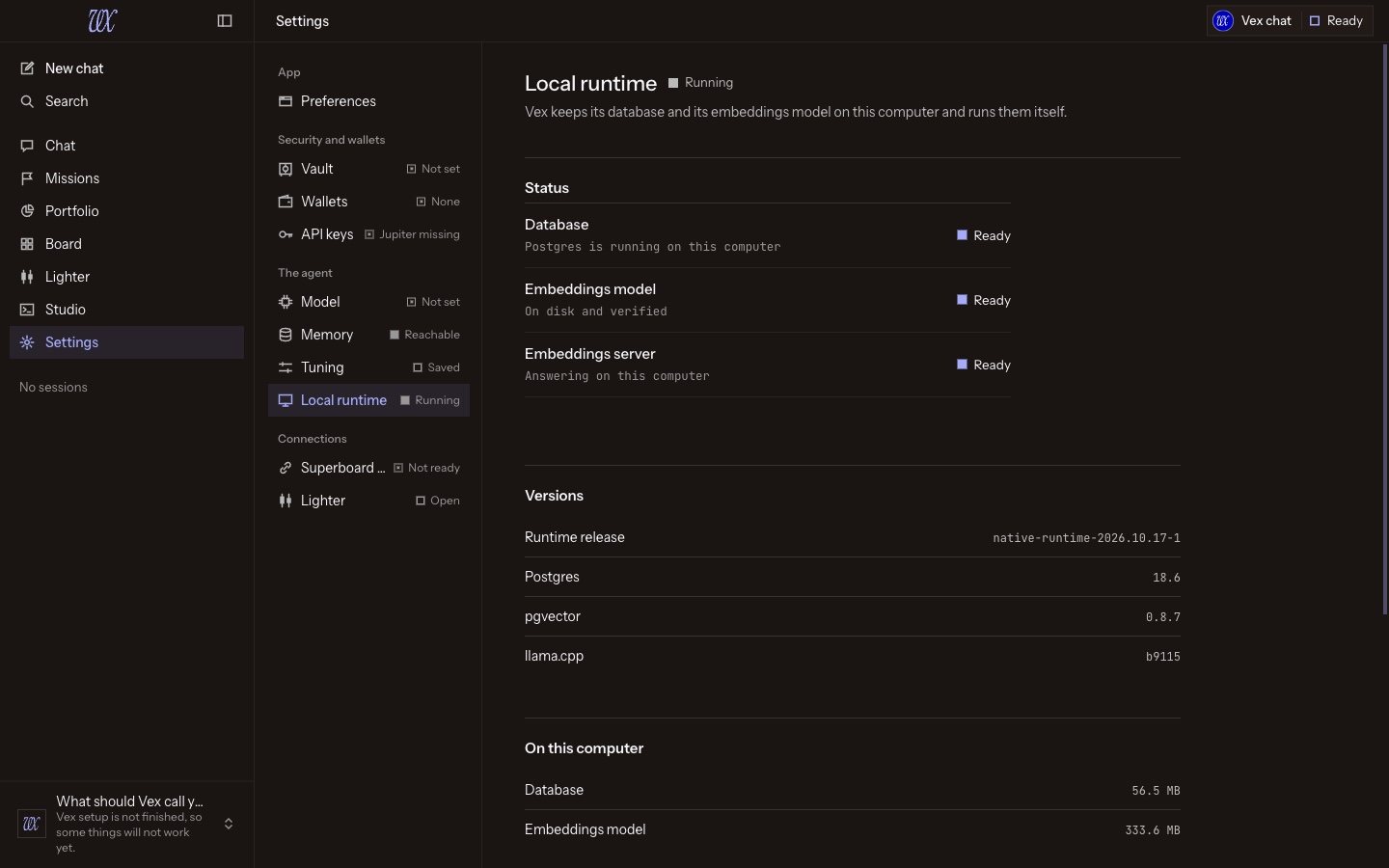The height and width of the screenshot is (868, 1389).
Task: Click the Database size 56.5 MB
Action: point(1156,791)
